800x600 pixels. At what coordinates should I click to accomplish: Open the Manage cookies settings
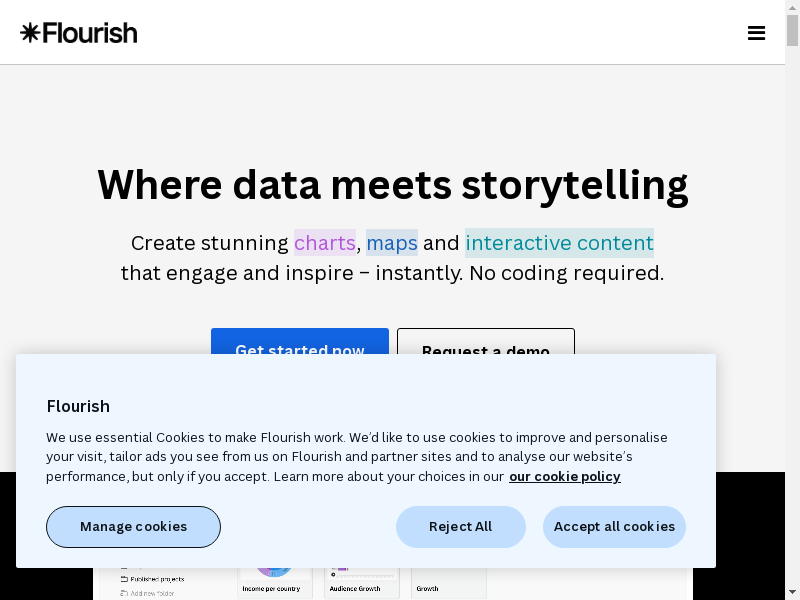(x=133, y=526)
